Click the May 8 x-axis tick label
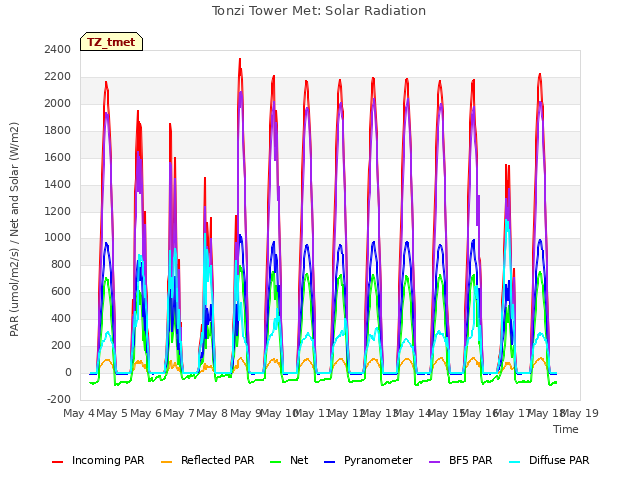Screen dimensions: 640x480 [212, 413]
